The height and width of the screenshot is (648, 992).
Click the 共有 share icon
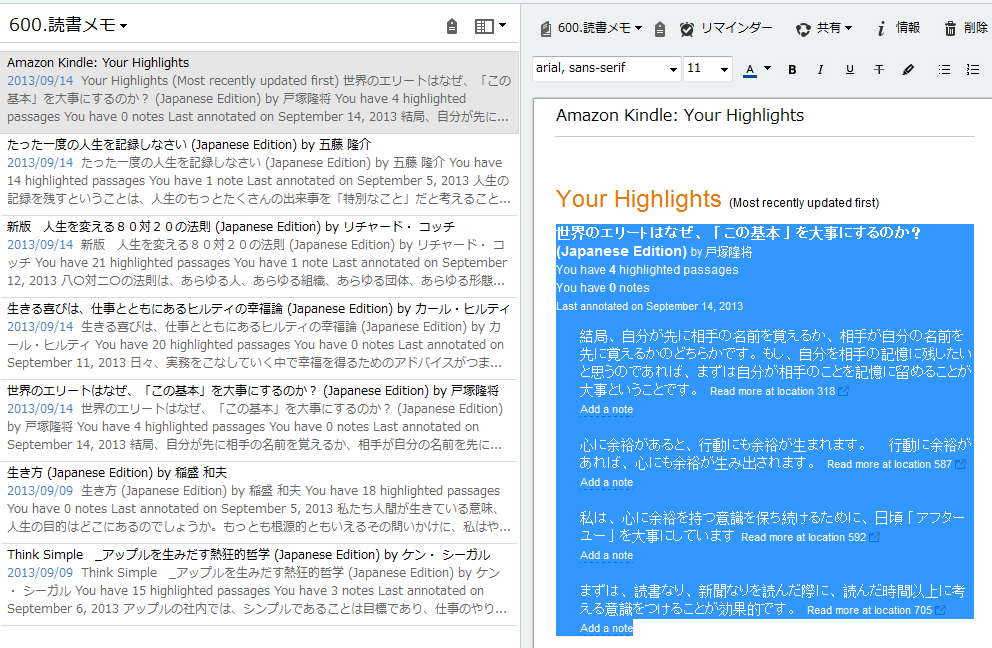pos(803,29)
